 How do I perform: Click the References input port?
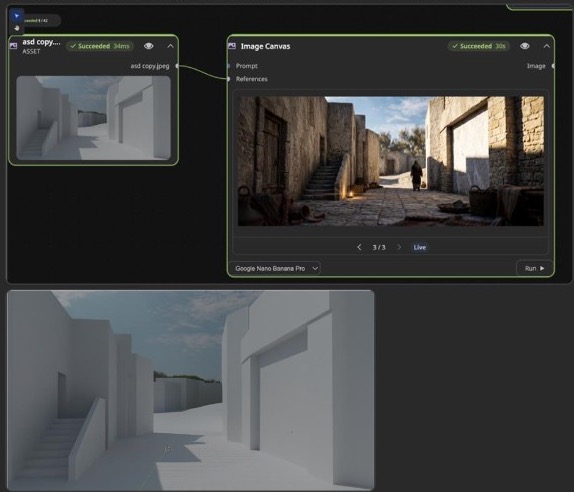click(x=228, y=79)
